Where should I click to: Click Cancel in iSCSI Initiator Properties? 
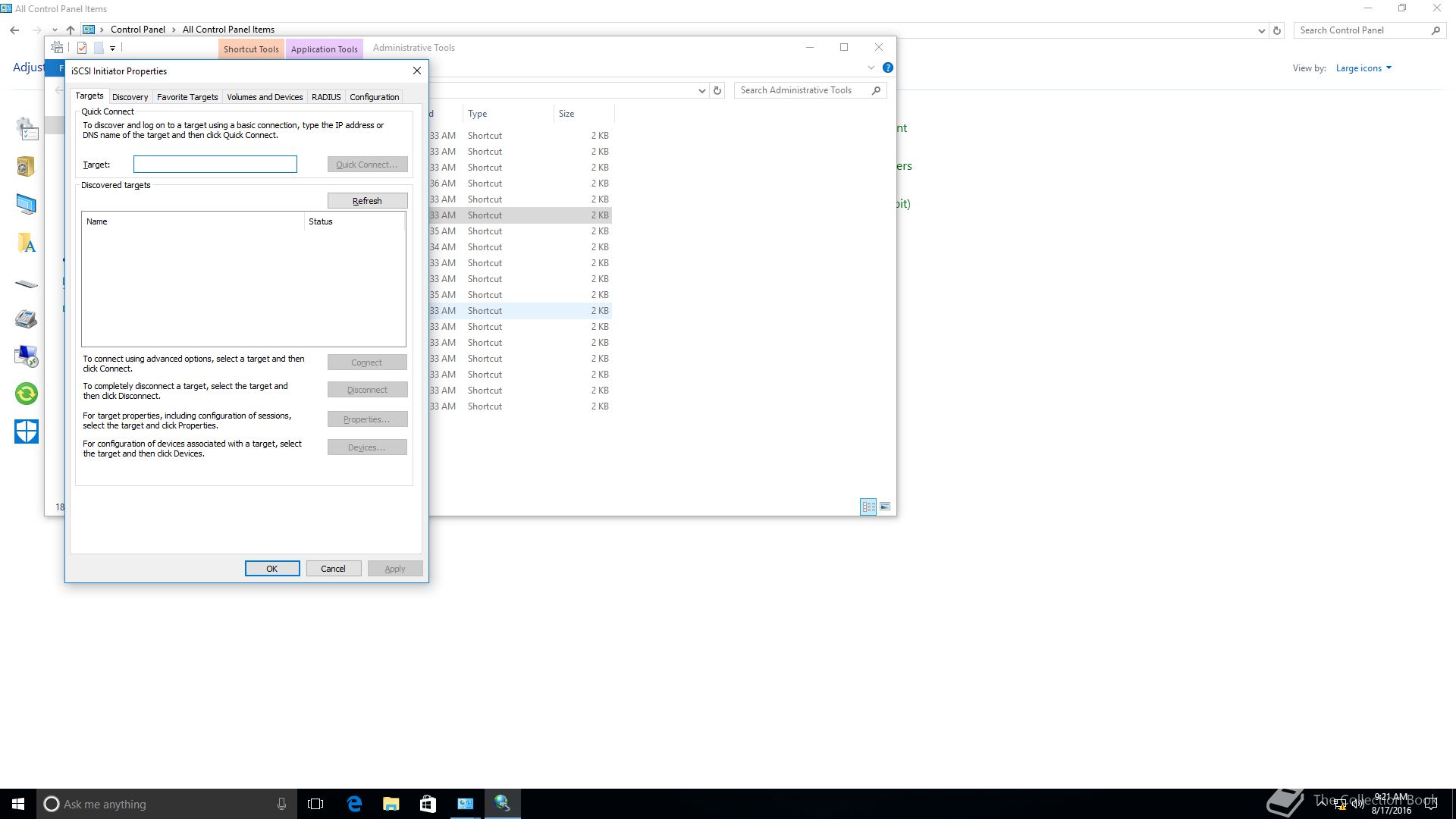point(333,569)
